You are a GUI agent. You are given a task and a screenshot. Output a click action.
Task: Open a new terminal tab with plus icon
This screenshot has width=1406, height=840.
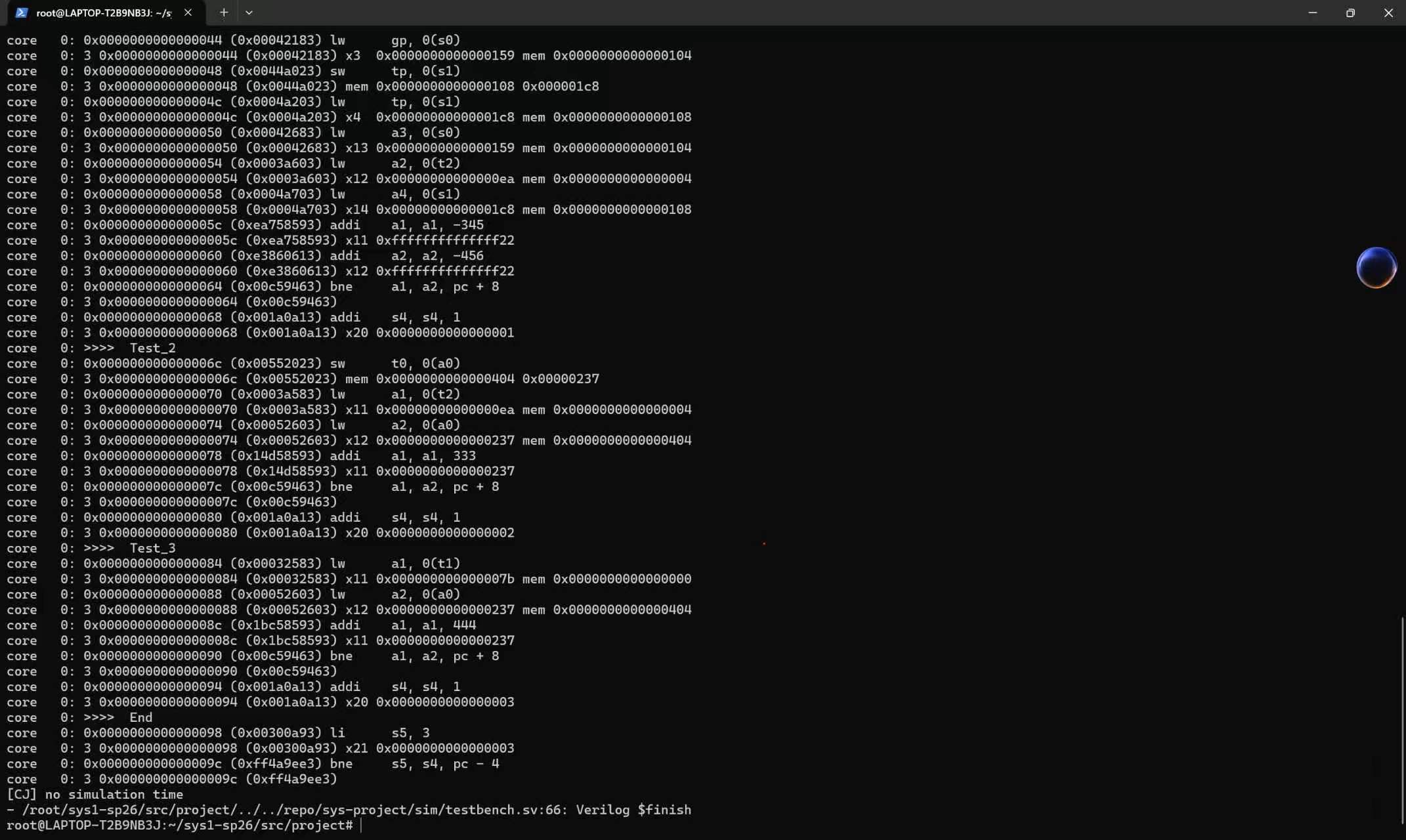click(x=223, y=12)
